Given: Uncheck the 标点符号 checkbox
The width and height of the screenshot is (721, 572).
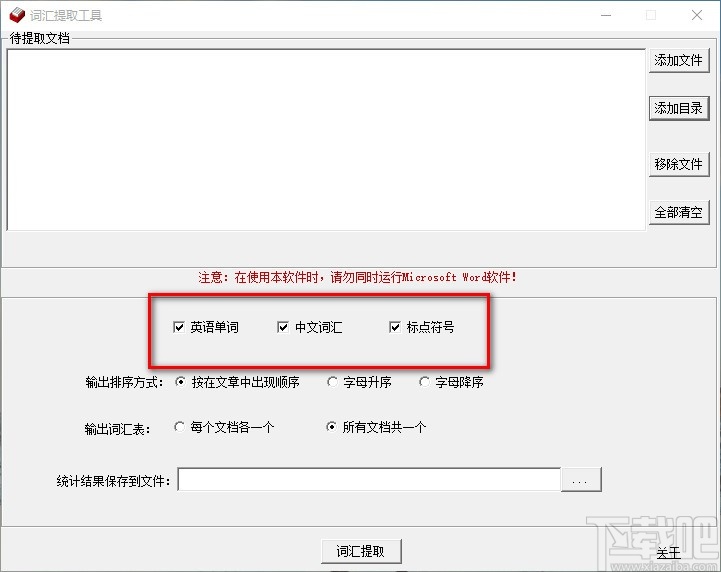Looking at the screenshot, I should [x=395, y=327].
